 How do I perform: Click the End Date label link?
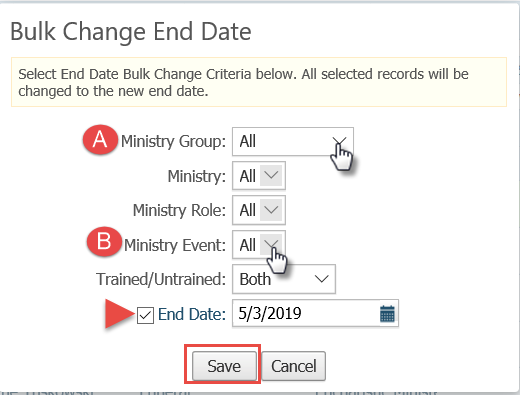(x=192, y=314)
